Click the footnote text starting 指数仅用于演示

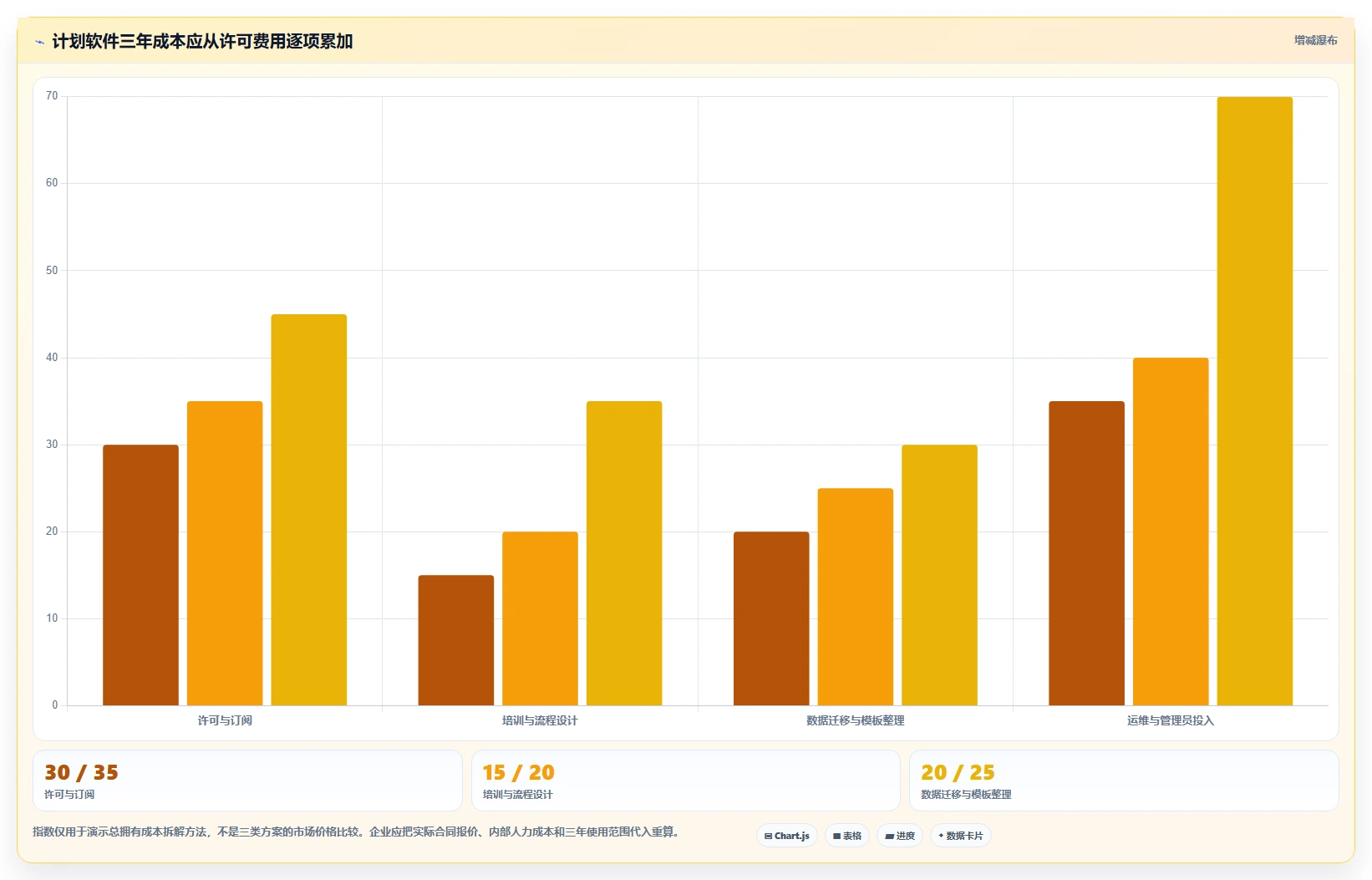pyautogui.click(x=356, y=832)
